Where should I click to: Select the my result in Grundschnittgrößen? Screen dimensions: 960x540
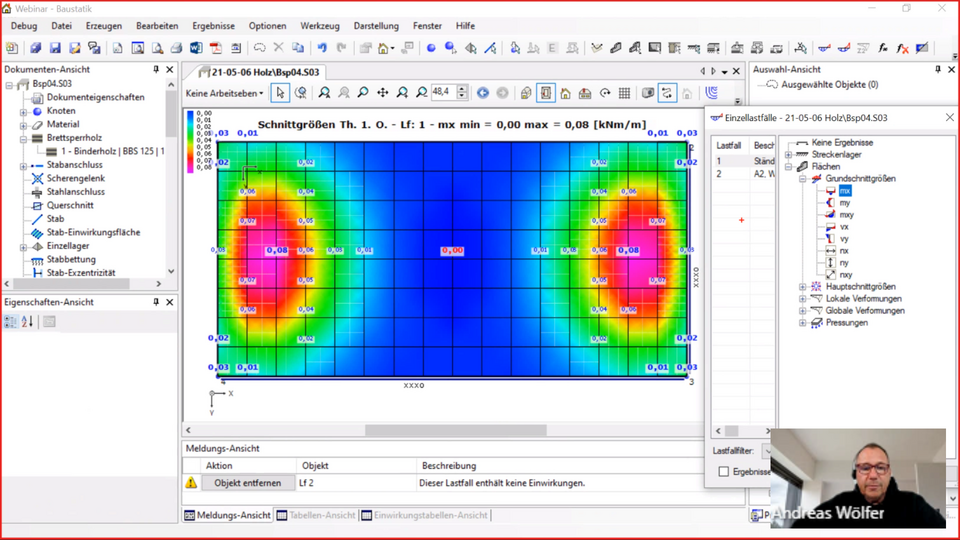pos(845,203)
